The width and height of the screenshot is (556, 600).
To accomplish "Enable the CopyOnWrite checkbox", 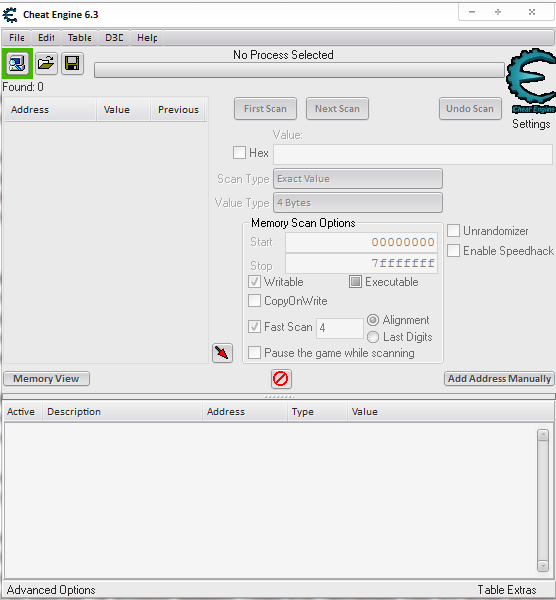I will (x=254, y=301).
